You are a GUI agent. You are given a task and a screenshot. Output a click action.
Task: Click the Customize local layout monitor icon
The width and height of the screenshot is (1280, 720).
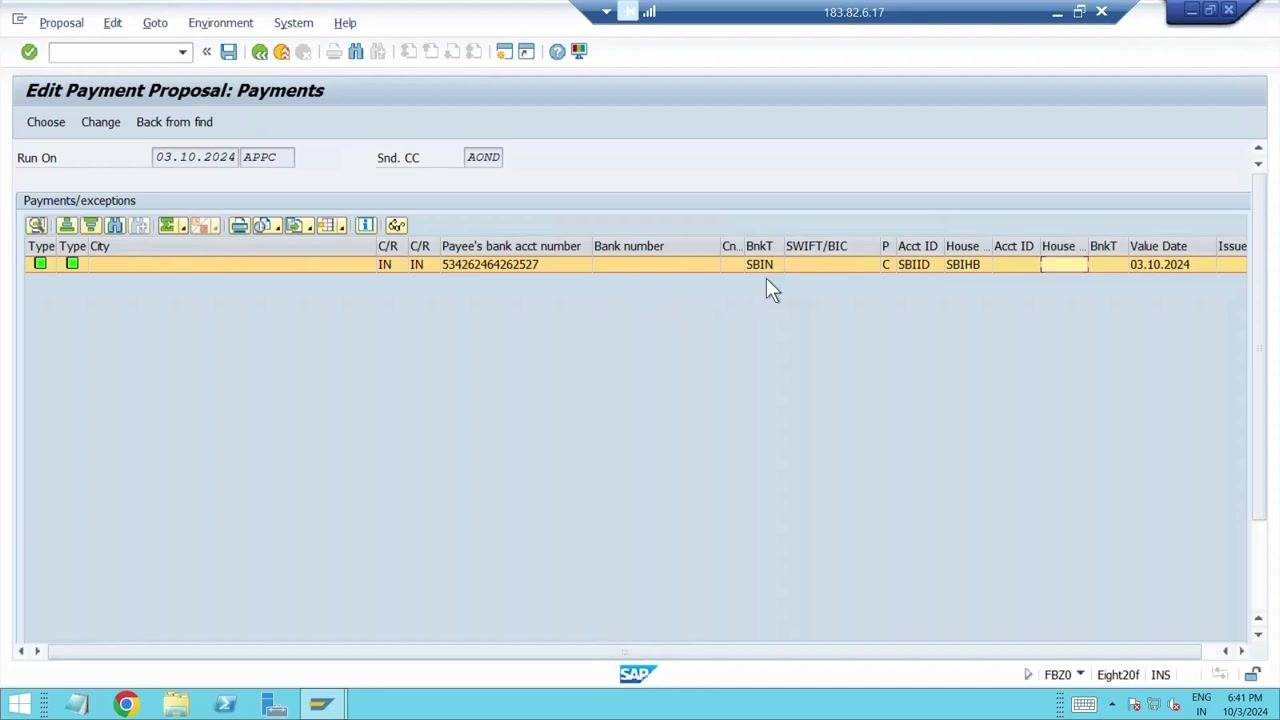(x=579, y=52)
